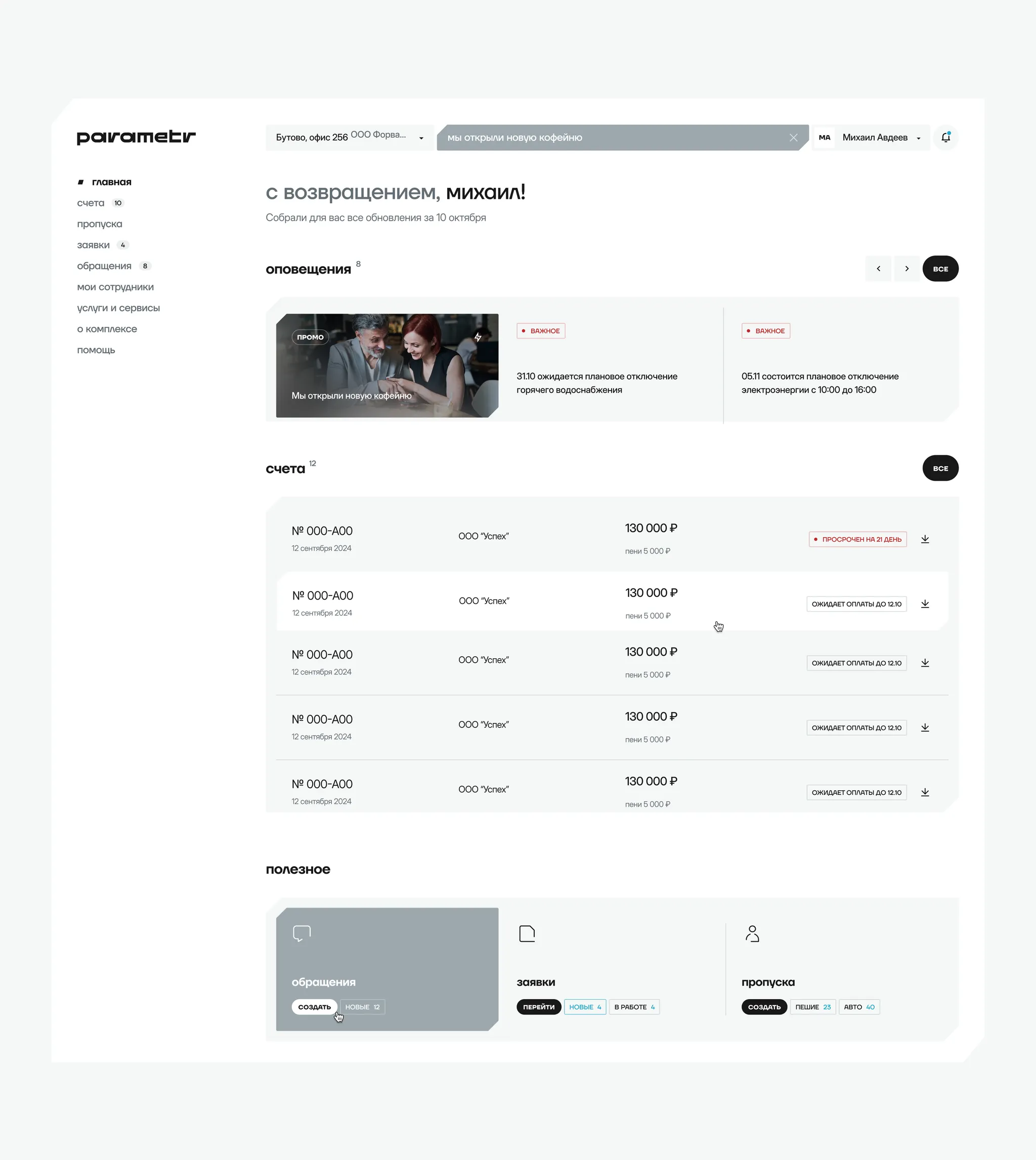This screenshot has height=1160, width=1036.
Task: Click download icon on last visible invoice row
Action: [925, 792]
